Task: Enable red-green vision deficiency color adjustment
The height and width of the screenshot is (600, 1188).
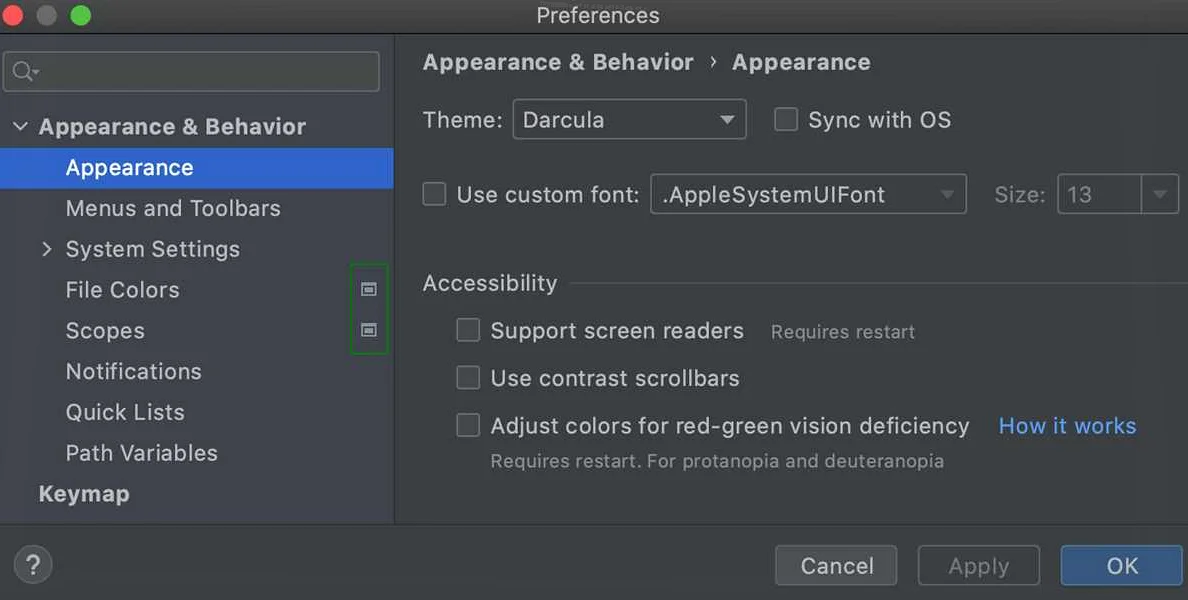Action: 468,426
